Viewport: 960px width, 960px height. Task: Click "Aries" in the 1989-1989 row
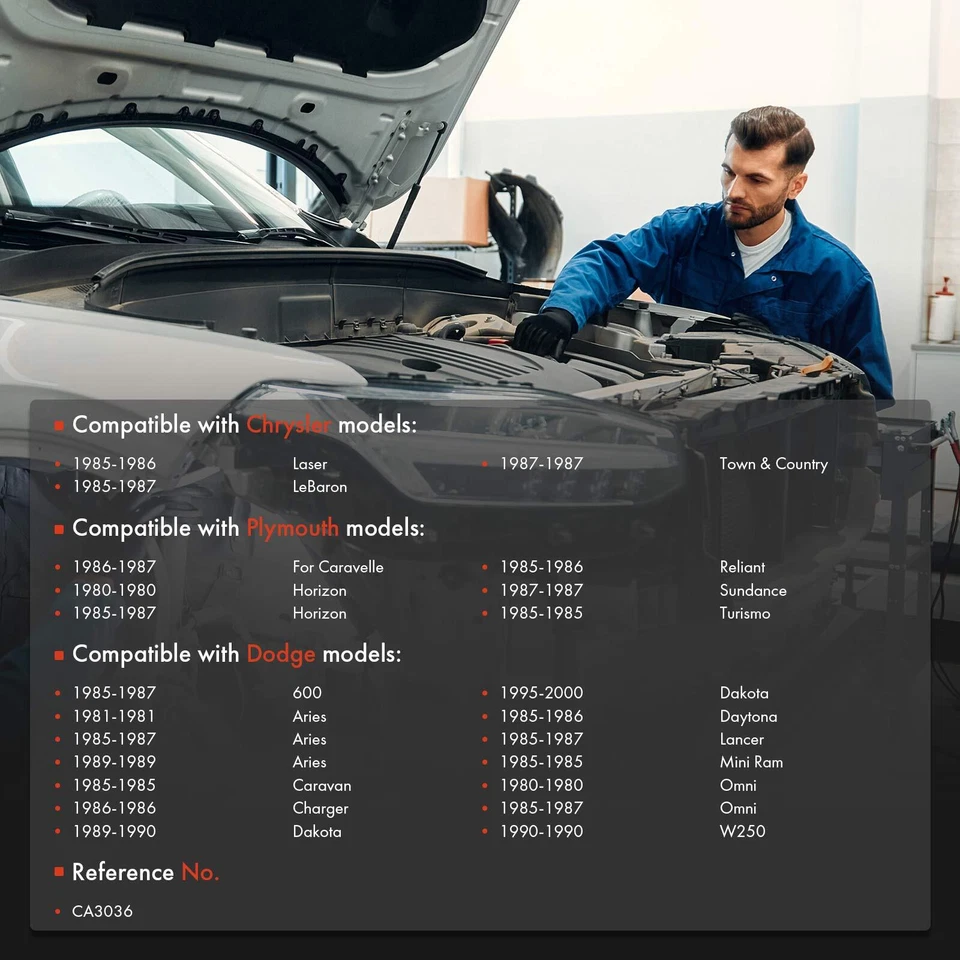(309, 762)
